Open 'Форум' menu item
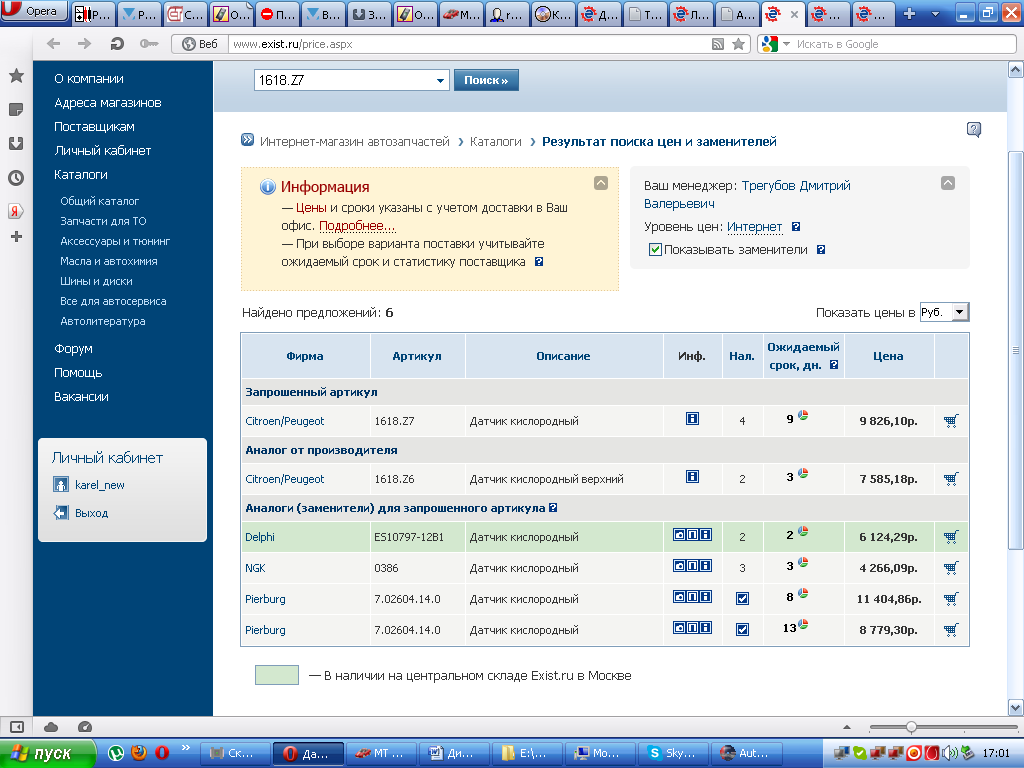Viewport: 1024px width, 768px height. coord(73,349)
